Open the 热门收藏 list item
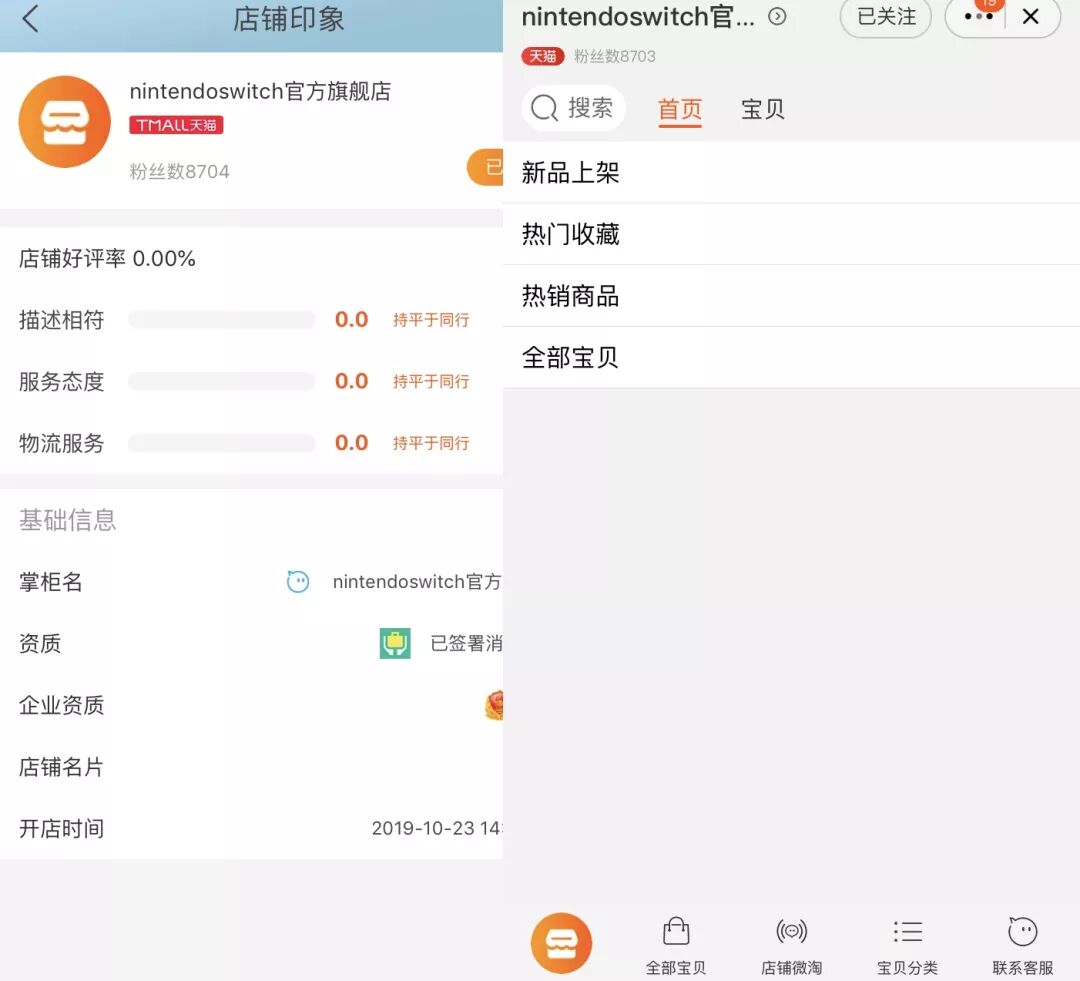The width and height of the screenshot is (1080, 981). [x=791, y=234]
